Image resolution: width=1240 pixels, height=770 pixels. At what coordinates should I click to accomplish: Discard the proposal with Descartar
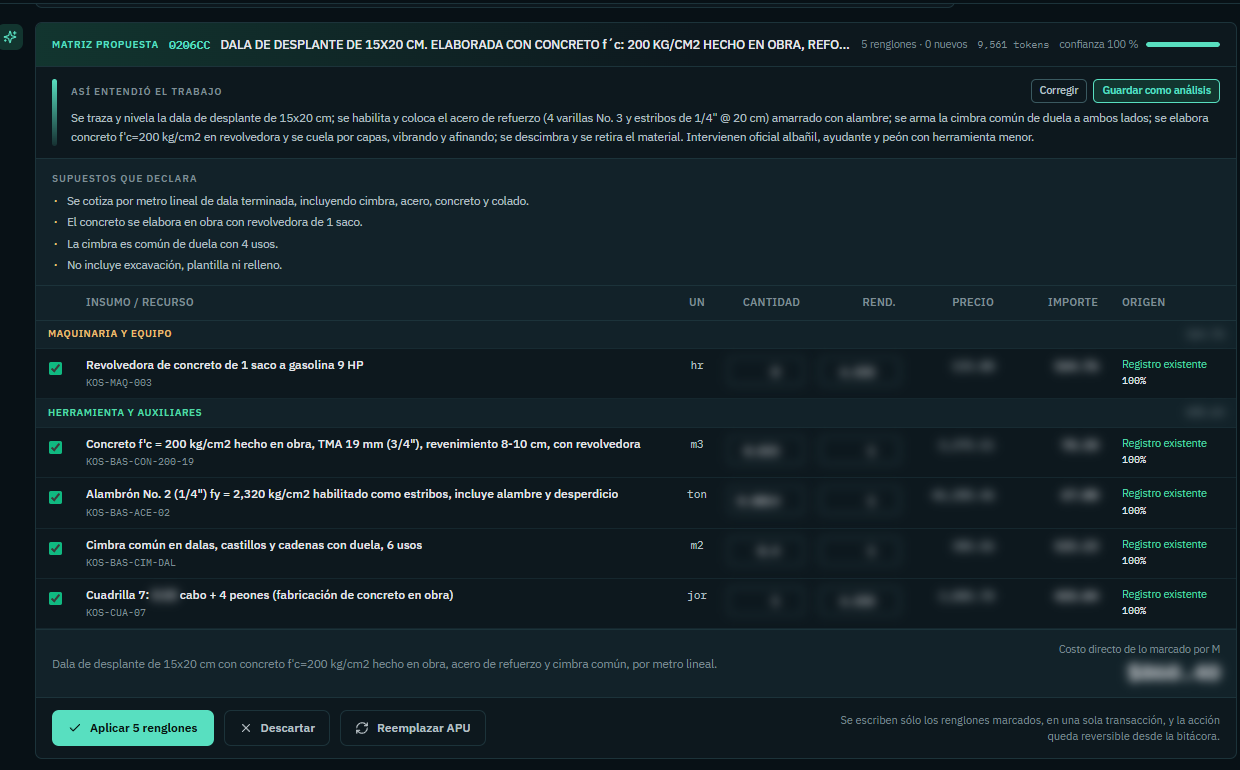(x=277, y=728)
